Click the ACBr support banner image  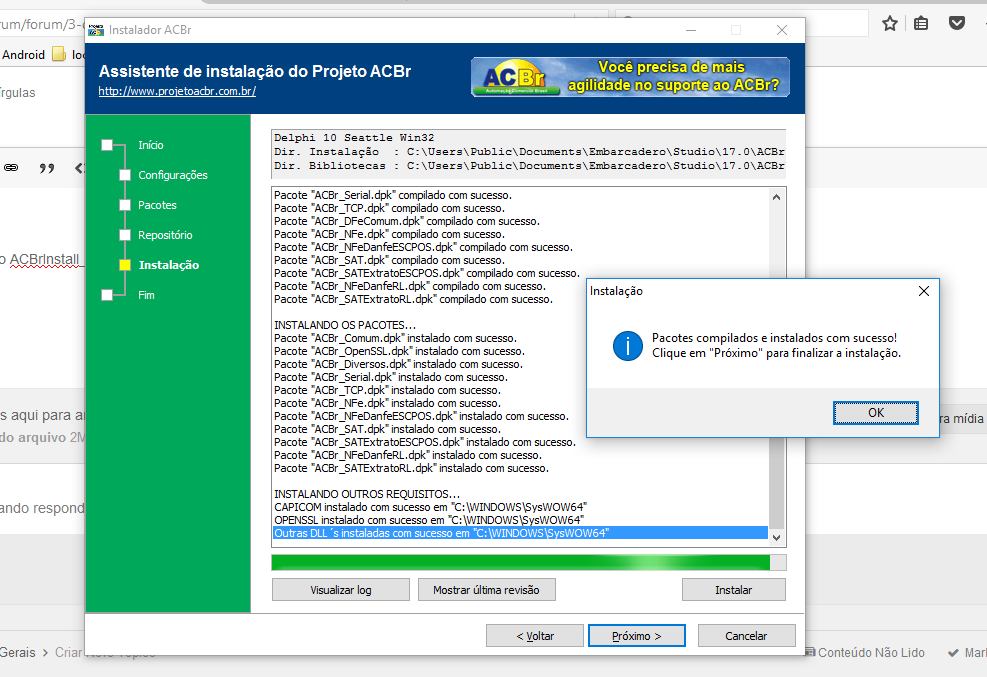630,77
